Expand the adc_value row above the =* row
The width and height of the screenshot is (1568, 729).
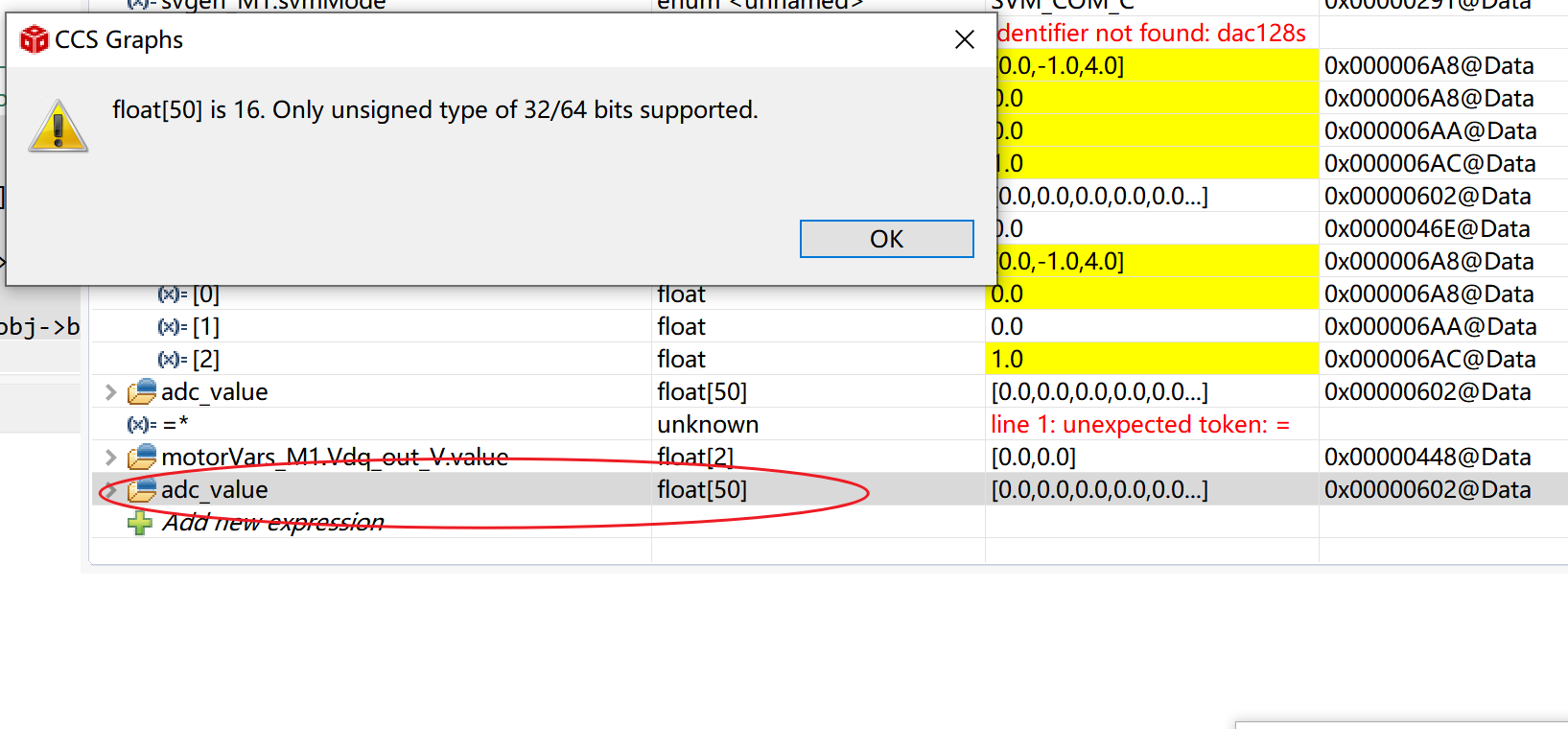(109, 392)
